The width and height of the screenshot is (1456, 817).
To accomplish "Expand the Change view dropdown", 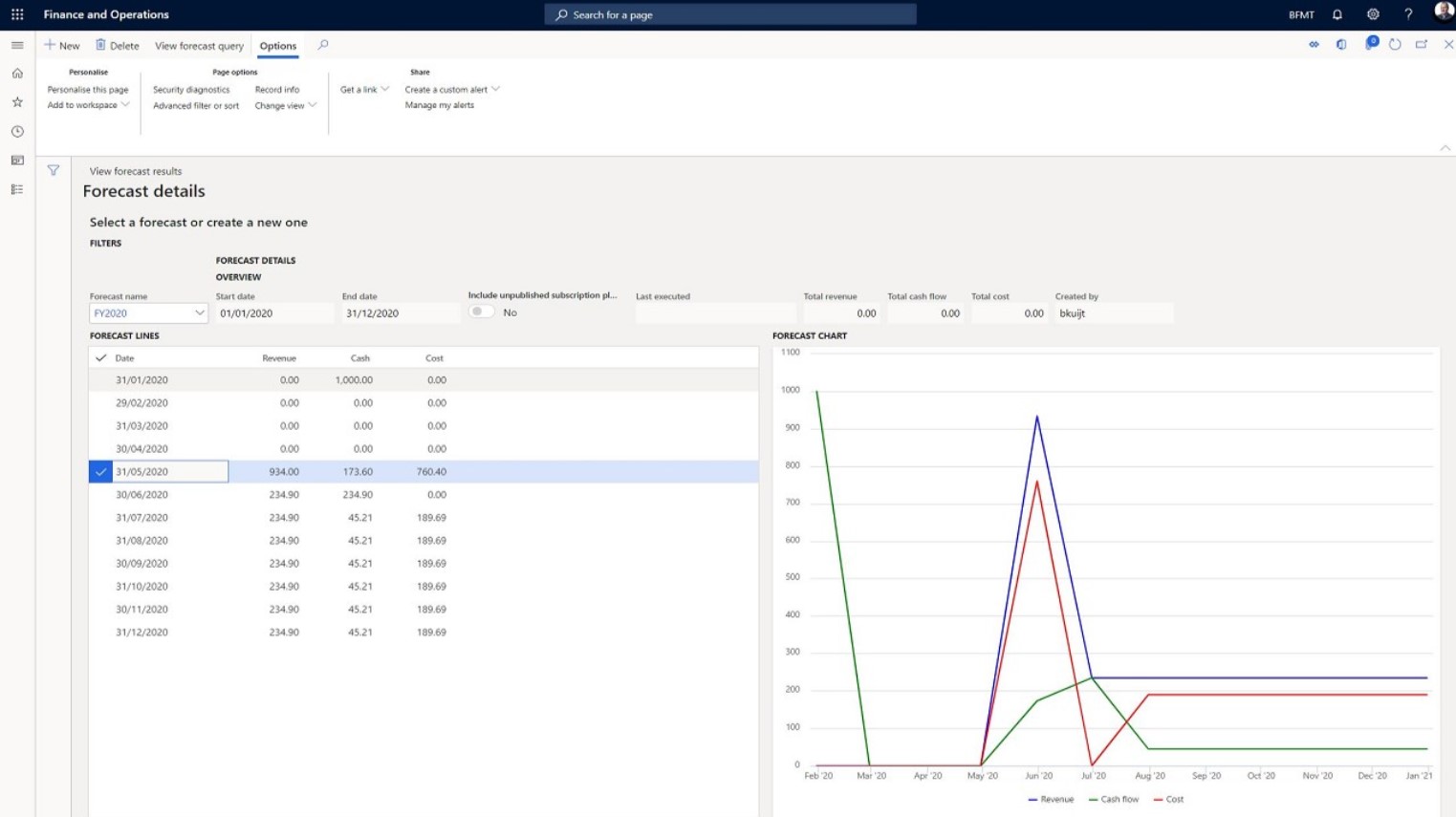I will point(285,106).
